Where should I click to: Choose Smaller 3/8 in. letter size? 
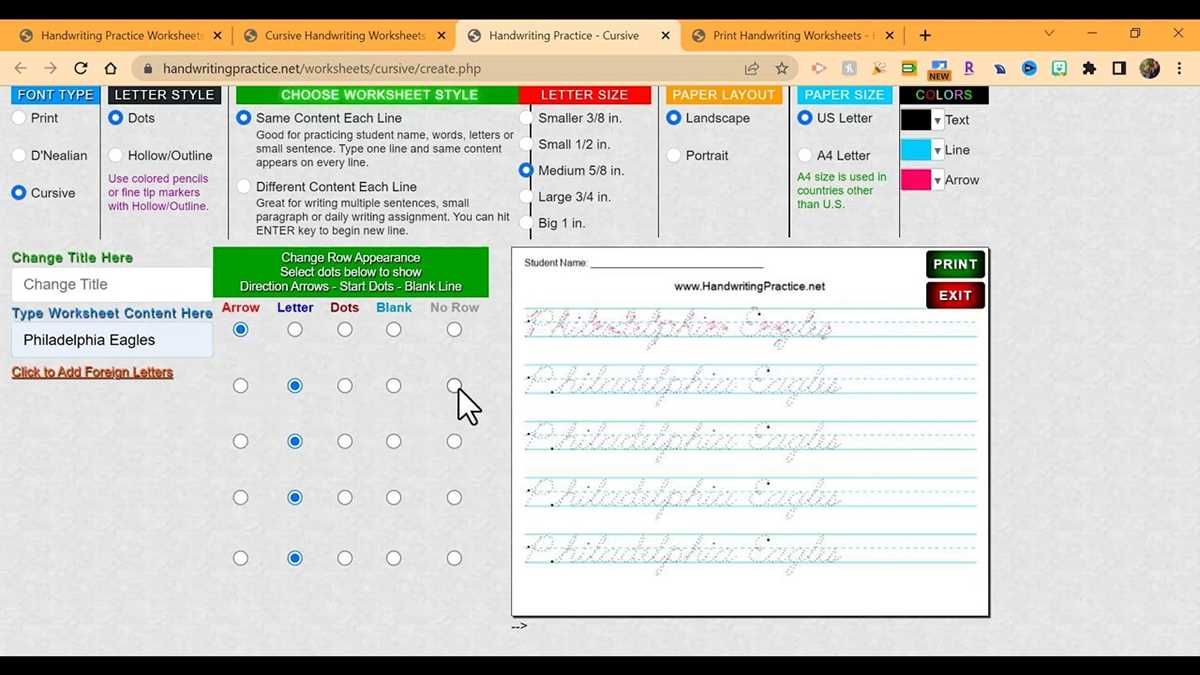click(x=526, y=118)
